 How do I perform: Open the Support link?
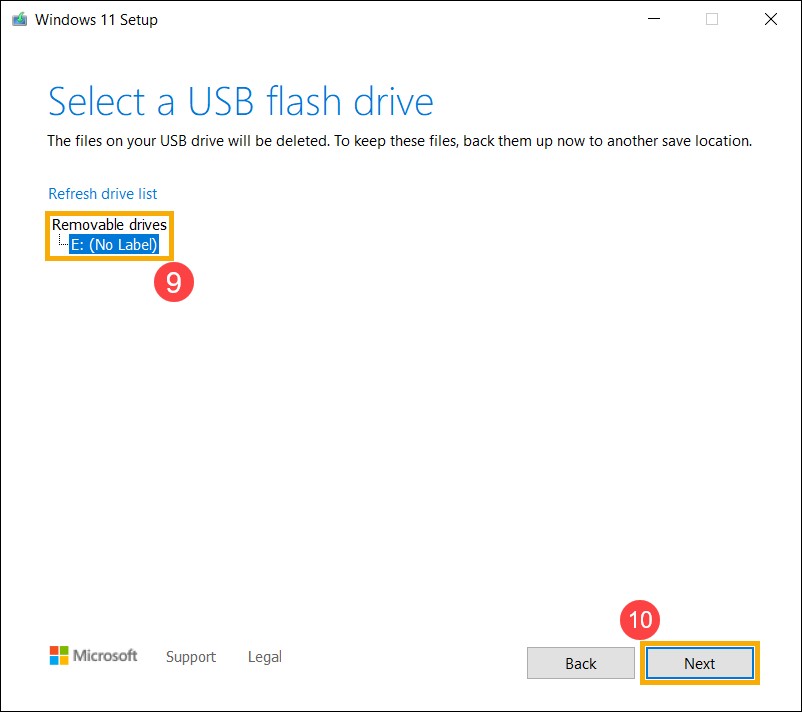click(x=190, y=657)
